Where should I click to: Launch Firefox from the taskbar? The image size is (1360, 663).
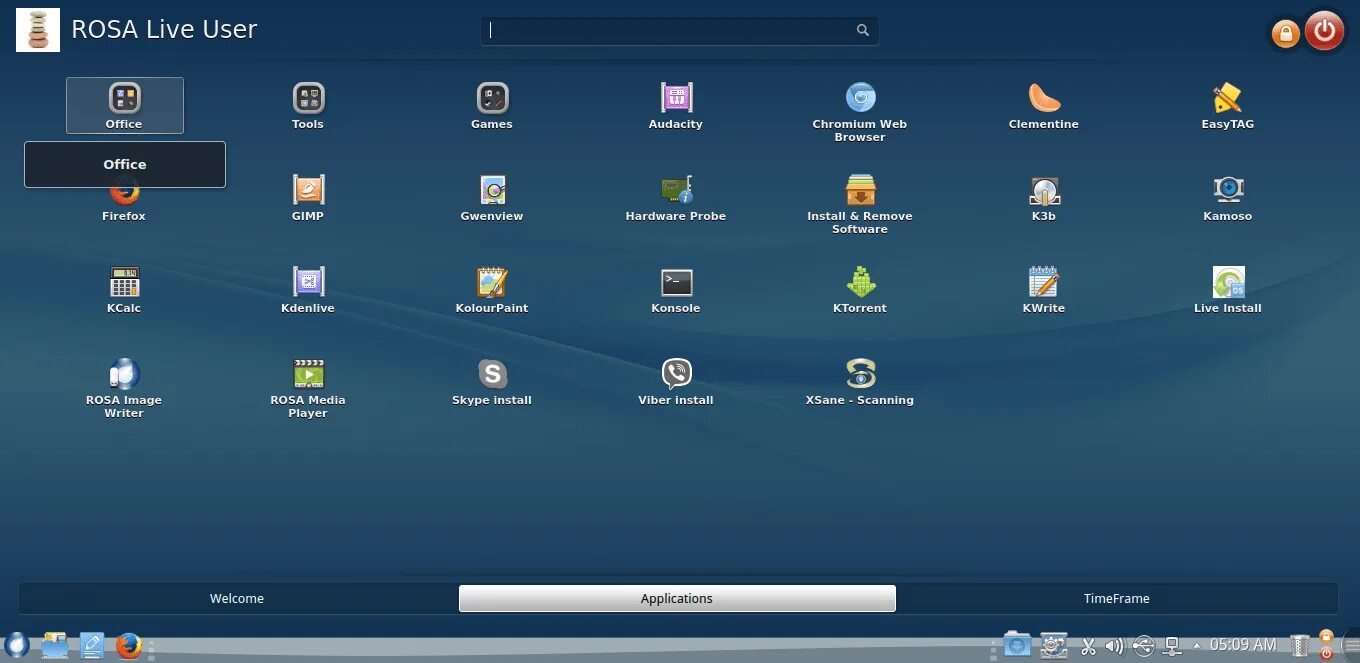(x=128, y=646)
